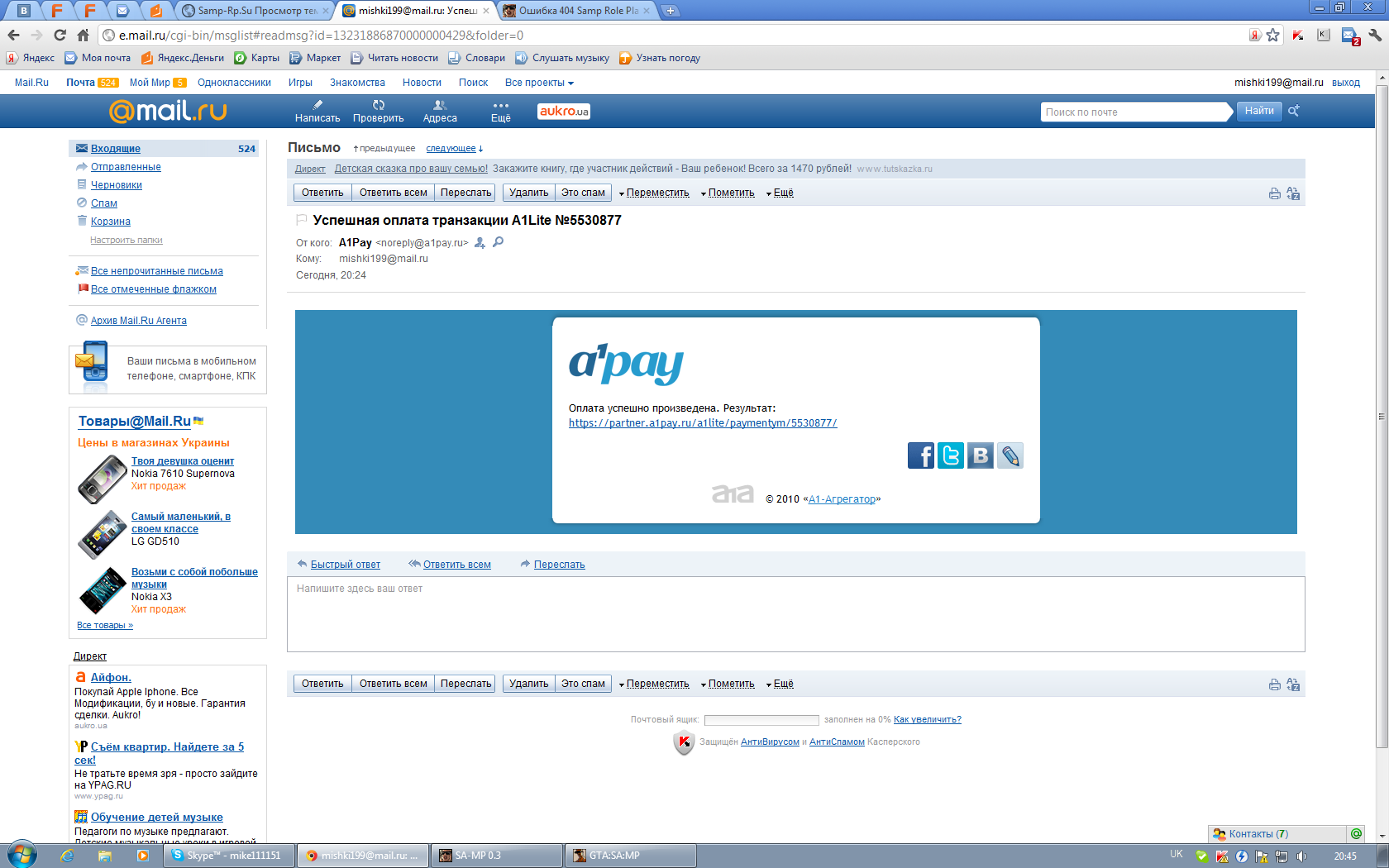The height and width of the screenshot is (868, 1389).
Task: Open the a1pay payment result link
Action: click(x=703, y=423)
